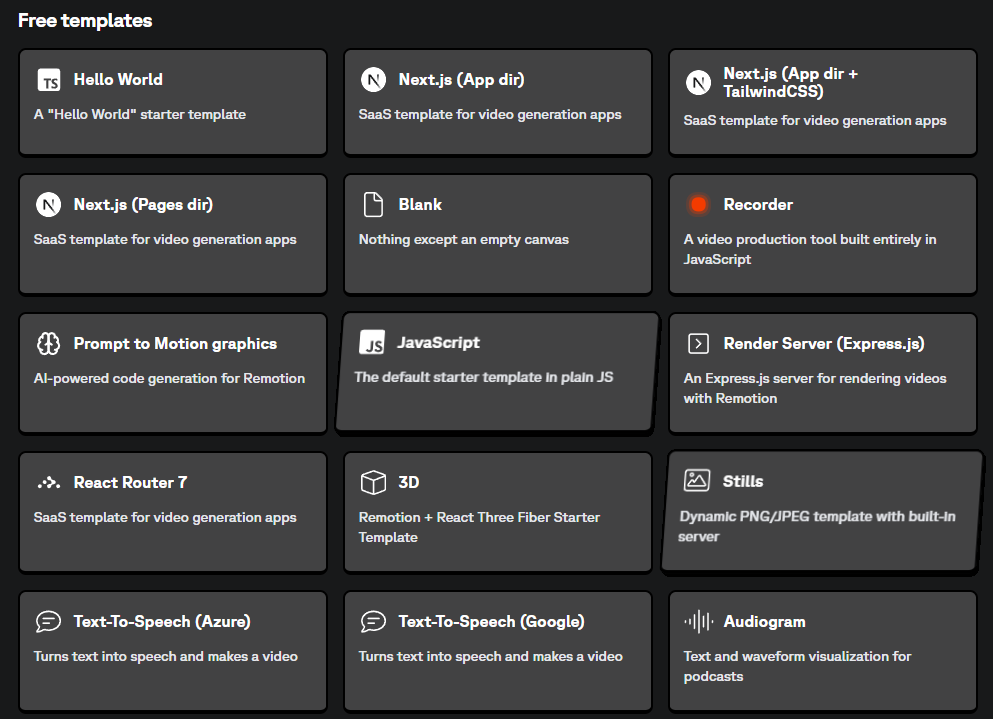This screenshot has width=993, height=719.
Task: Open Text-To-Speech (Google) title
Action: [491, 621]
